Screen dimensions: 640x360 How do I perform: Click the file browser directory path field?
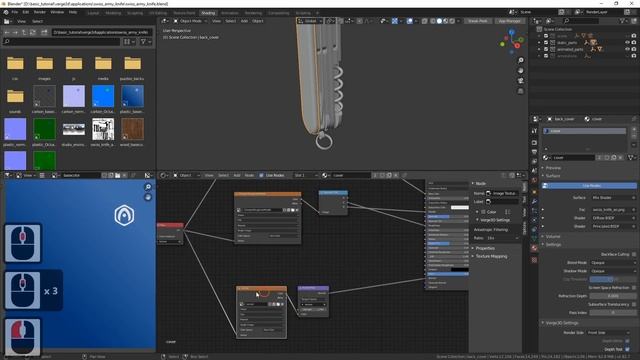point(102,32)
